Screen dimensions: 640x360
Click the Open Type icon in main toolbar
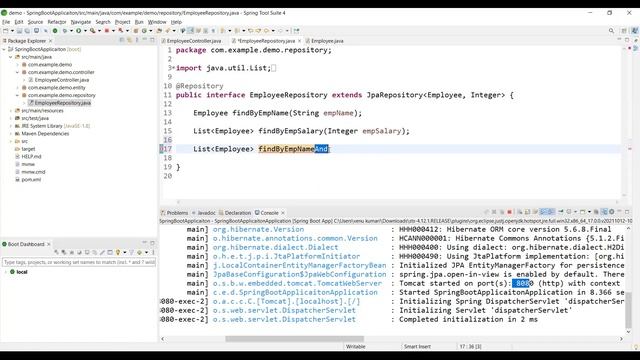[159, 31]
